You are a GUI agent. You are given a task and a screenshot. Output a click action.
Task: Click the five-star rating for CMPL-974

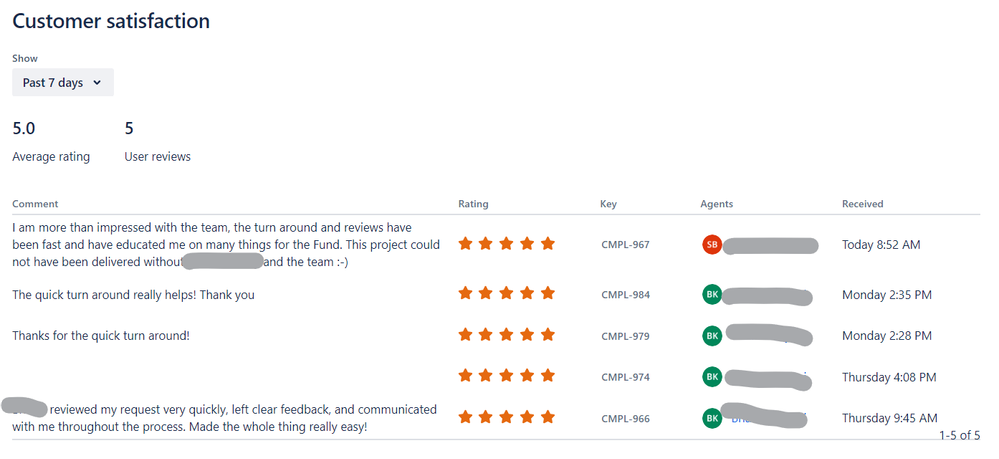(x=507, y=375)
